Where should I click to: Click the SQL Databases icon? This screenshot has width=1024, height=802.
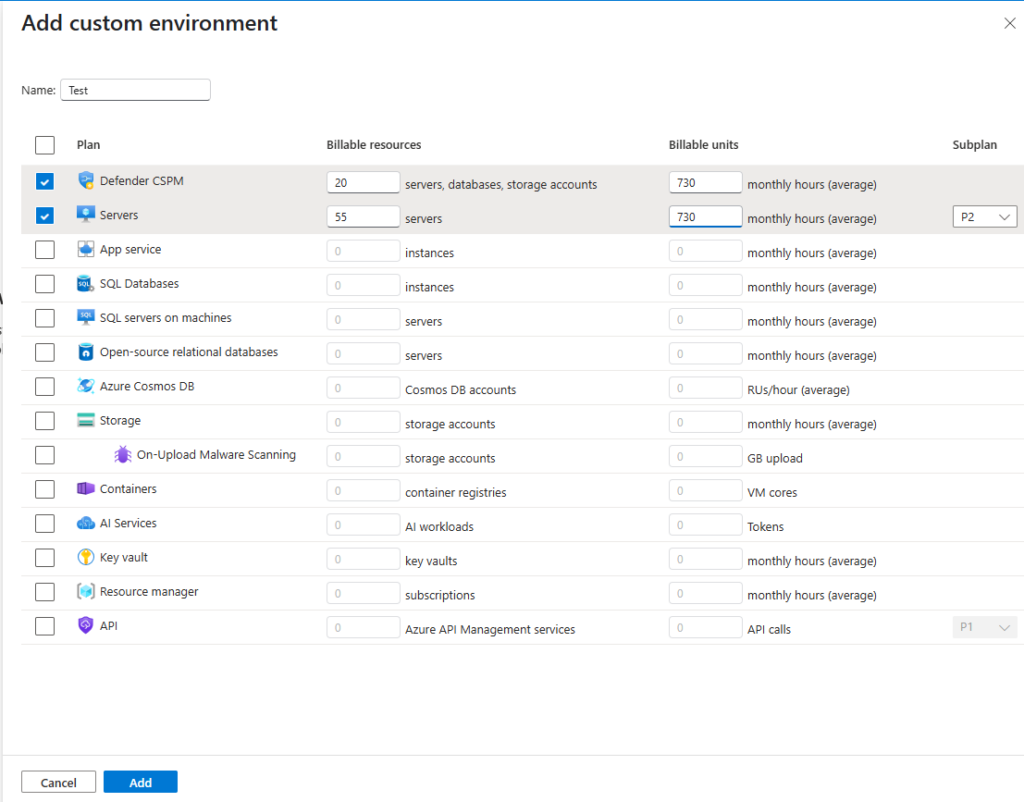click(86, 283)
